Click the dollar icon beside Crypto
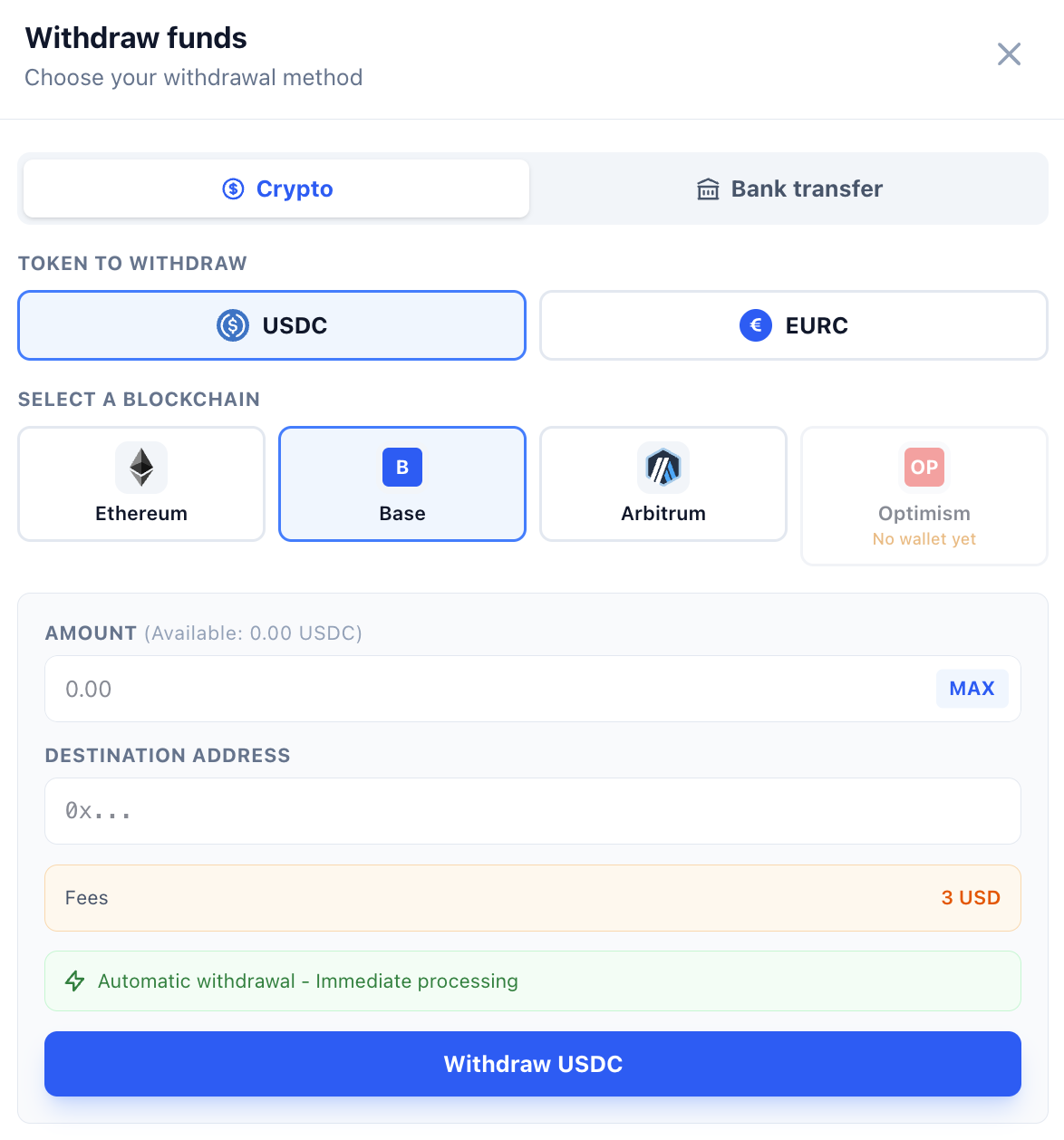The height and width of the screenshot is (1140, 1064). pos(234,188)
